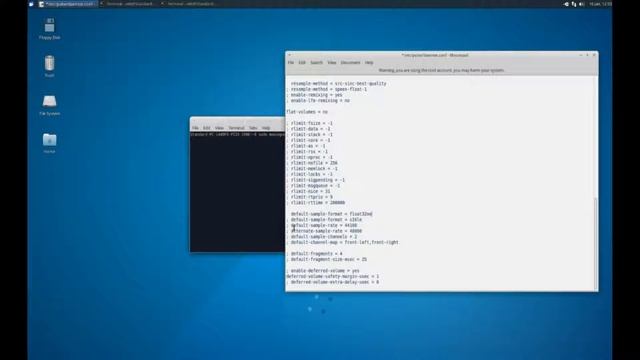Open the clock in the top panel
640x360 pixels.
click(x=600, y=4)
